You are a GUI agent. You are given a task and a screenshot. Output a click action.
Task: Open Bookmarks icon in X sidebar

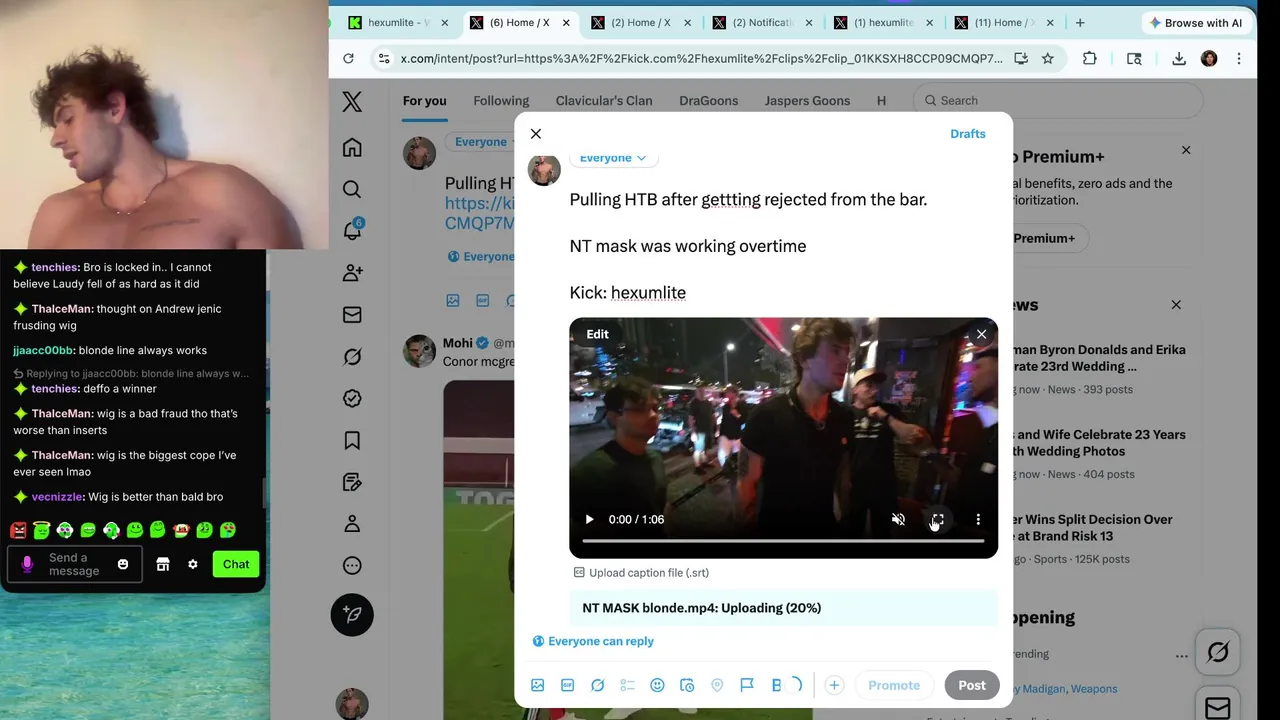[x=352, y=440]
